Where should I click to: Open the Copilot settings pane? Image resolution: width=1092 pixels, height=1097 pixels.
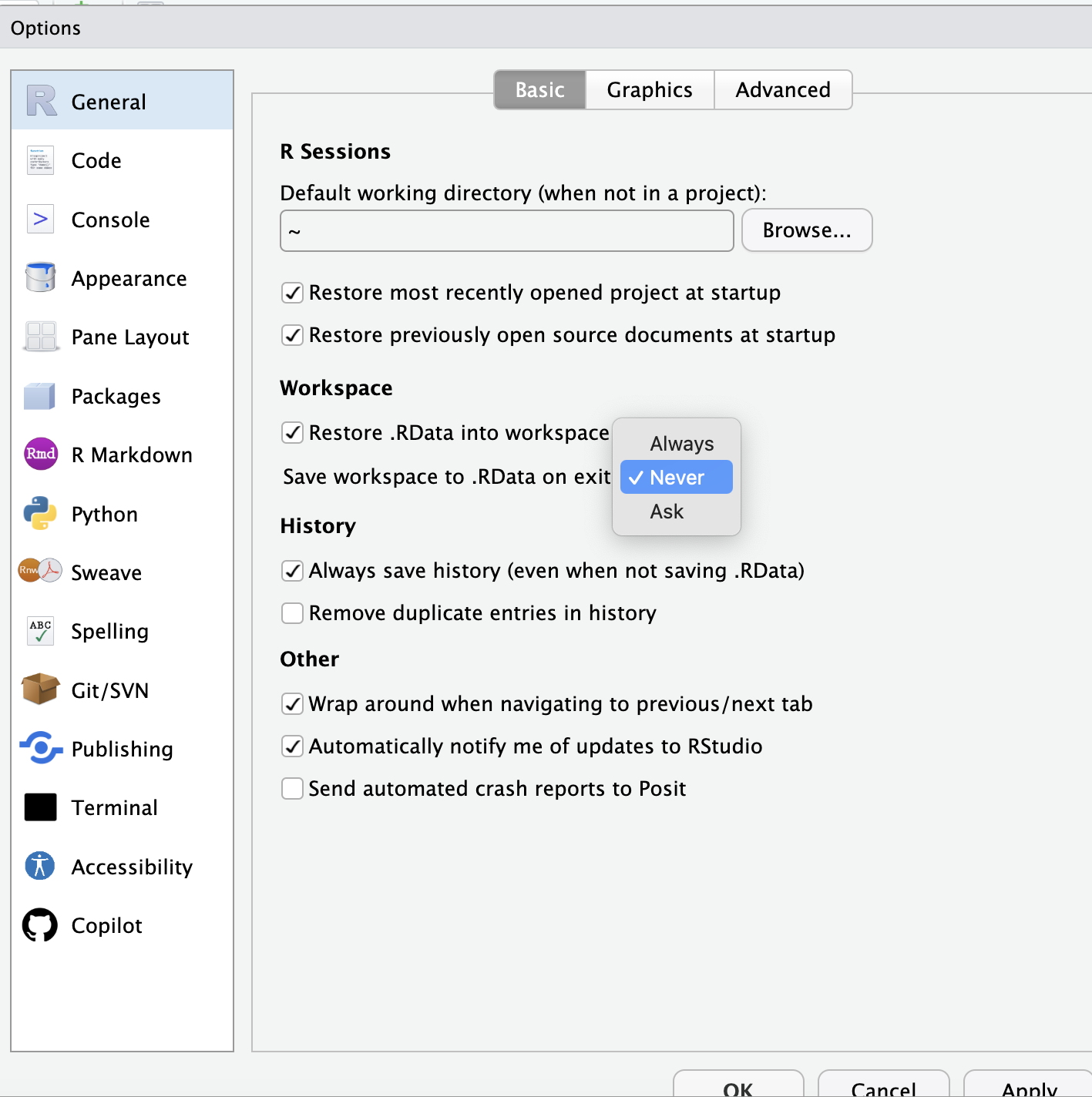coord(106,925)
